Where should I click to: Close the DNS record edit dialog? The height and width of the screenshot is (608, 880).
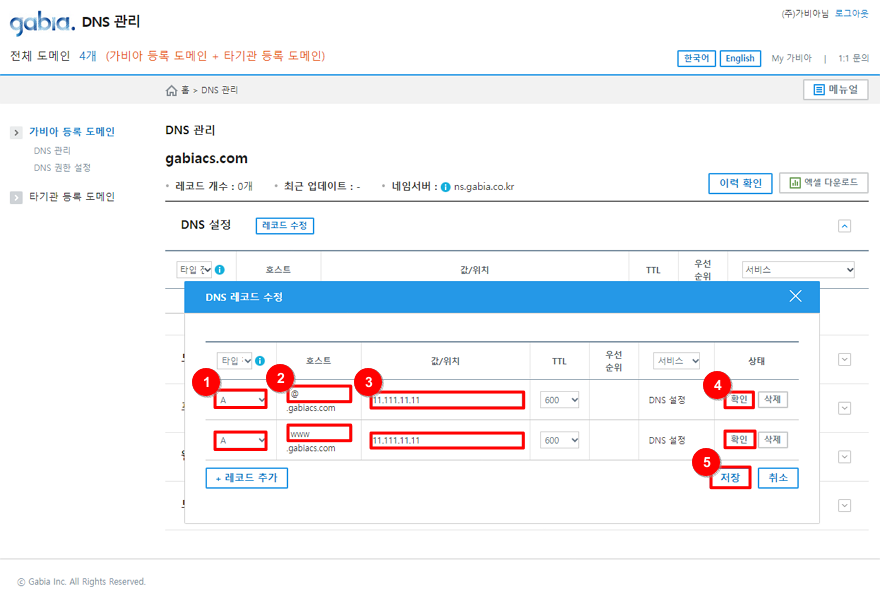tap(795, 296)
